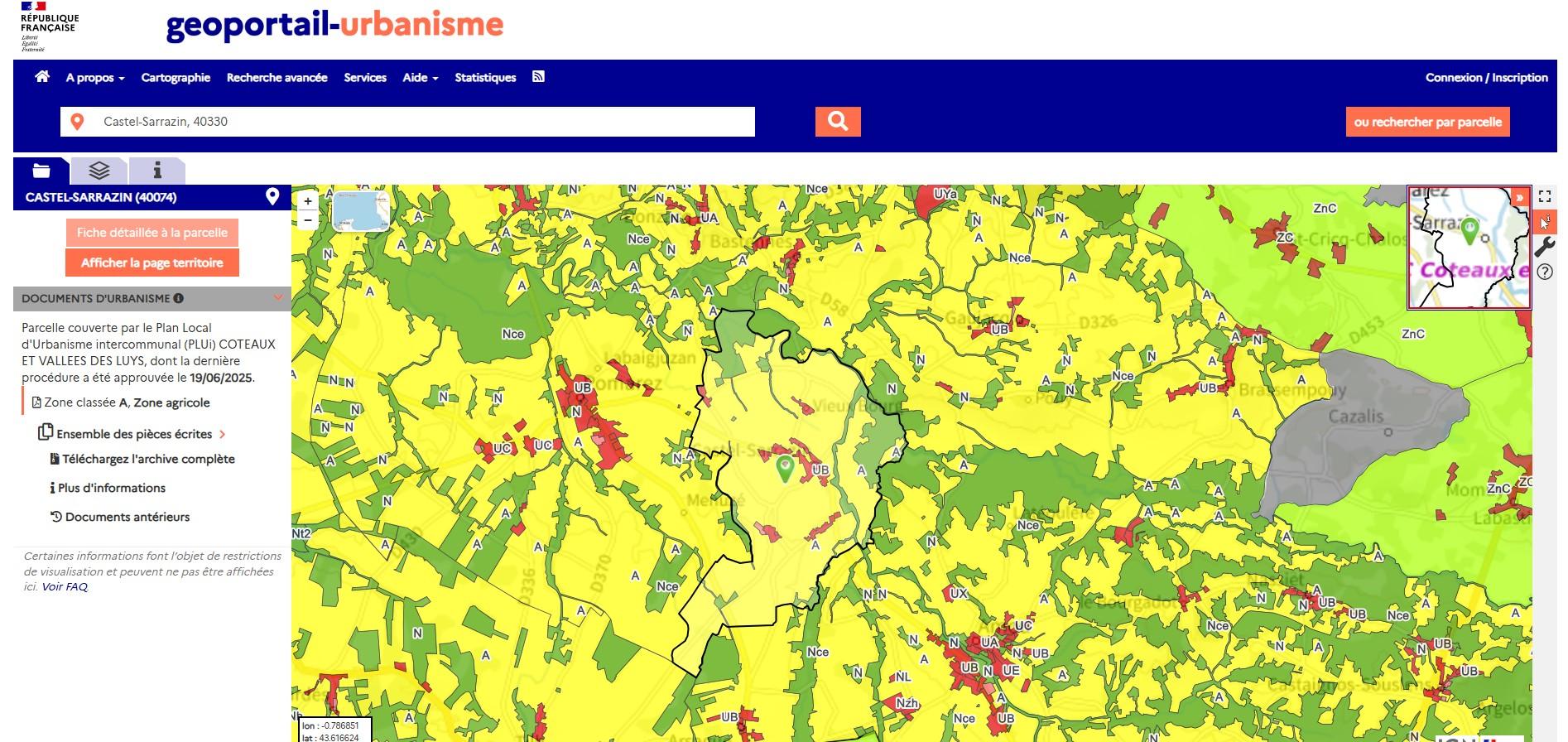This screenshot has height=742, width=1568.
Task: Toggle fullscreen map mode
Action: tap(1545, 197)
